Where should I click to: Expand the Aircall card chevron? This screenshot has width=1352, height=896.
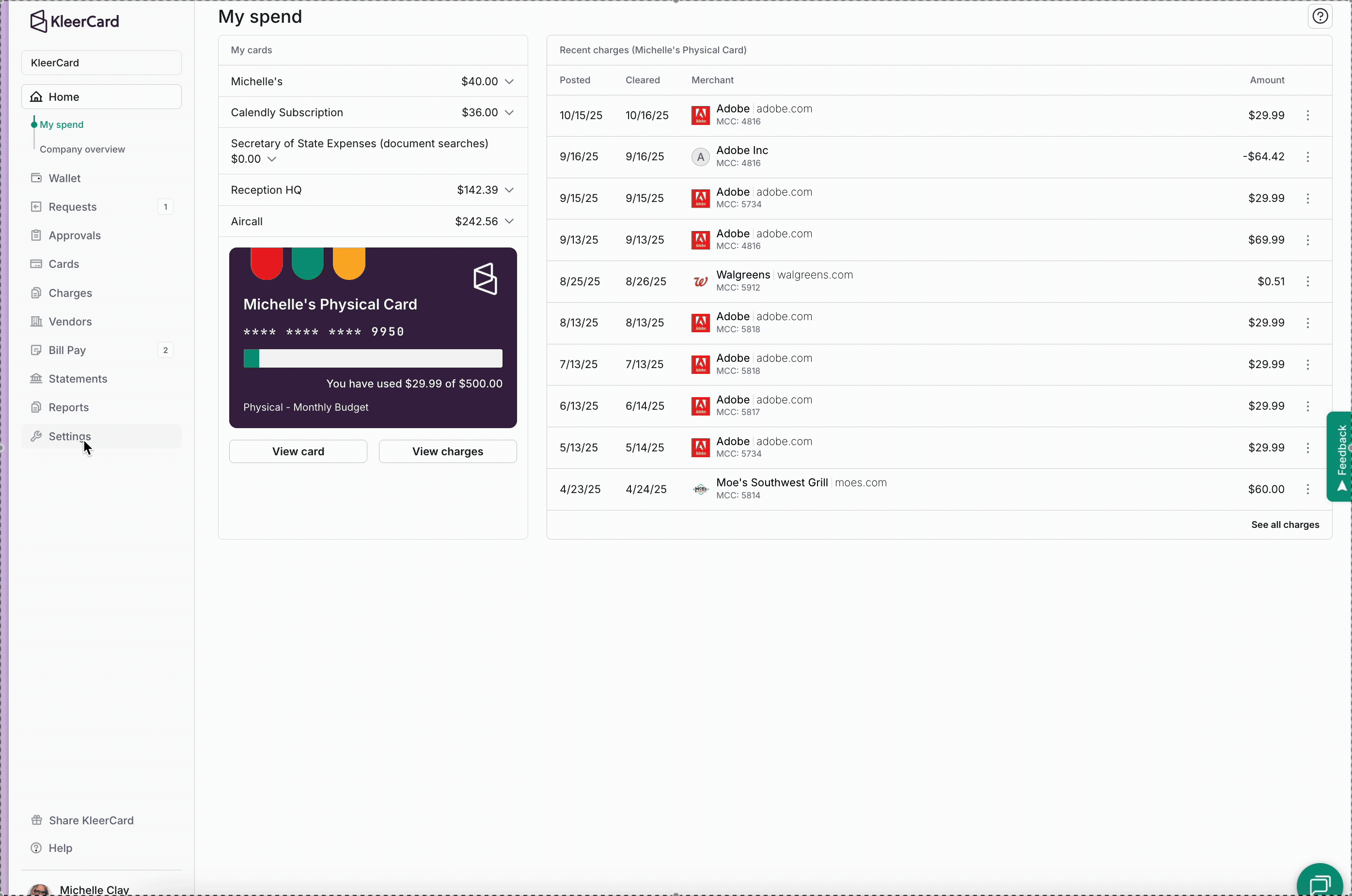click(510, 221)
